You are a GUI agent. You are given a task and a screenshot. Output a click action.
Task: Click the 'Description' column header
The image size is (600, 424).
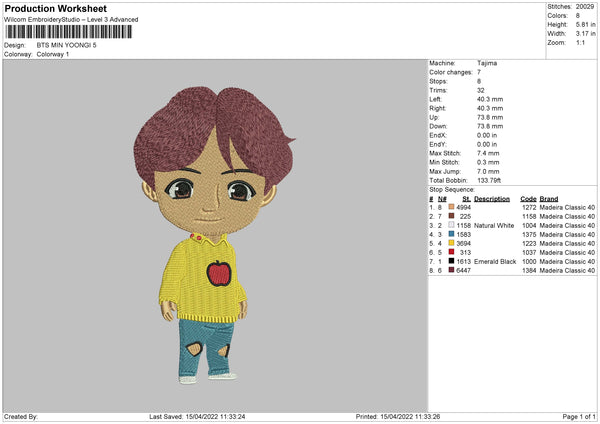pos(492,199)
